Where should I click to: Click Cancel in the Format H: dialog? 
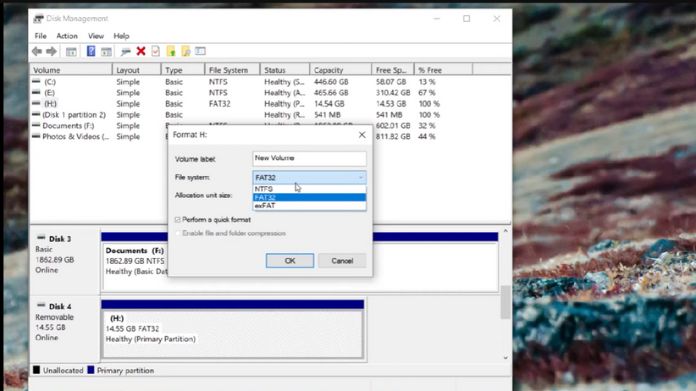click(342, 261)
